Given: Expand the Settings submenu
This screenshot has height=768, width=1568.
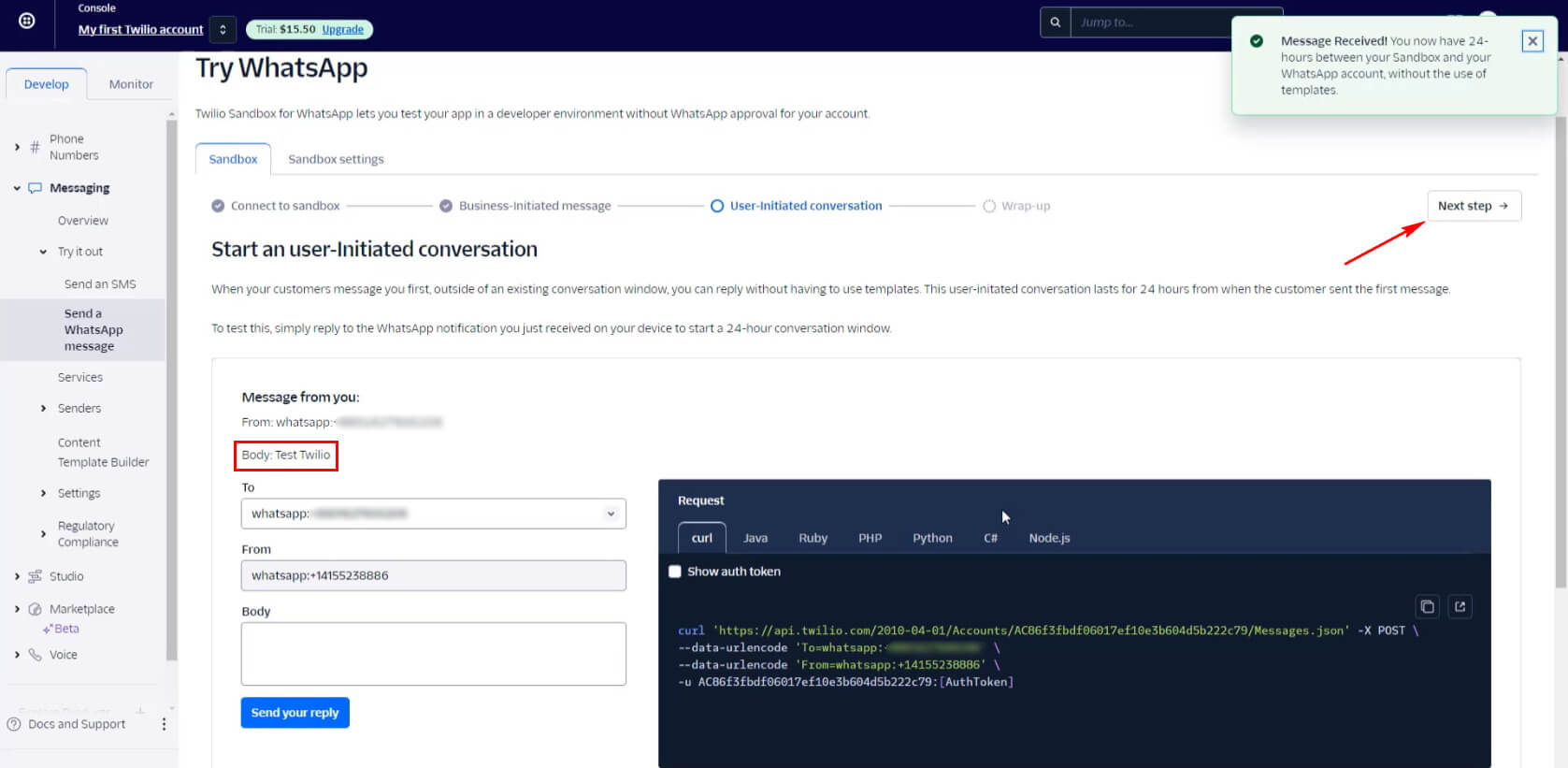Looking at the screenshot, I should 43,493.
